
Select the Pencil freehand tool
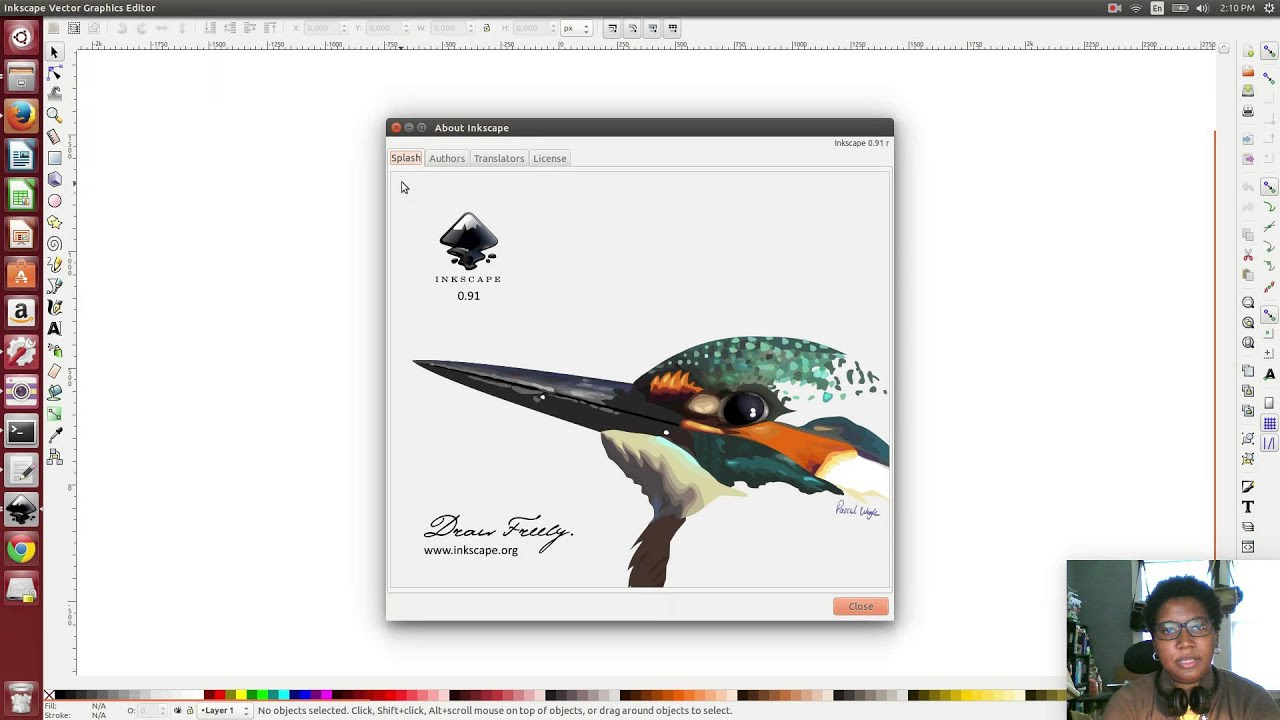point(55,265)
